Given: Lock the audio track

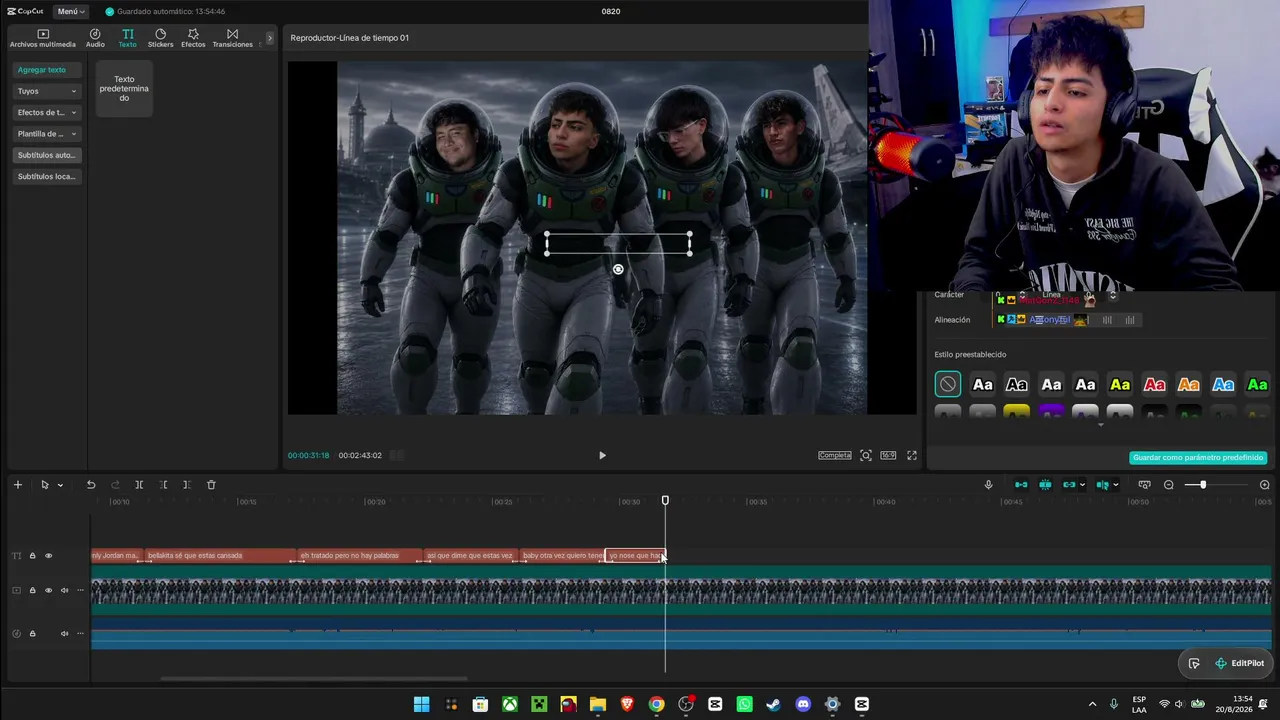Looking at the screenshot, I should pyautogui.click(x=32, y=633).
